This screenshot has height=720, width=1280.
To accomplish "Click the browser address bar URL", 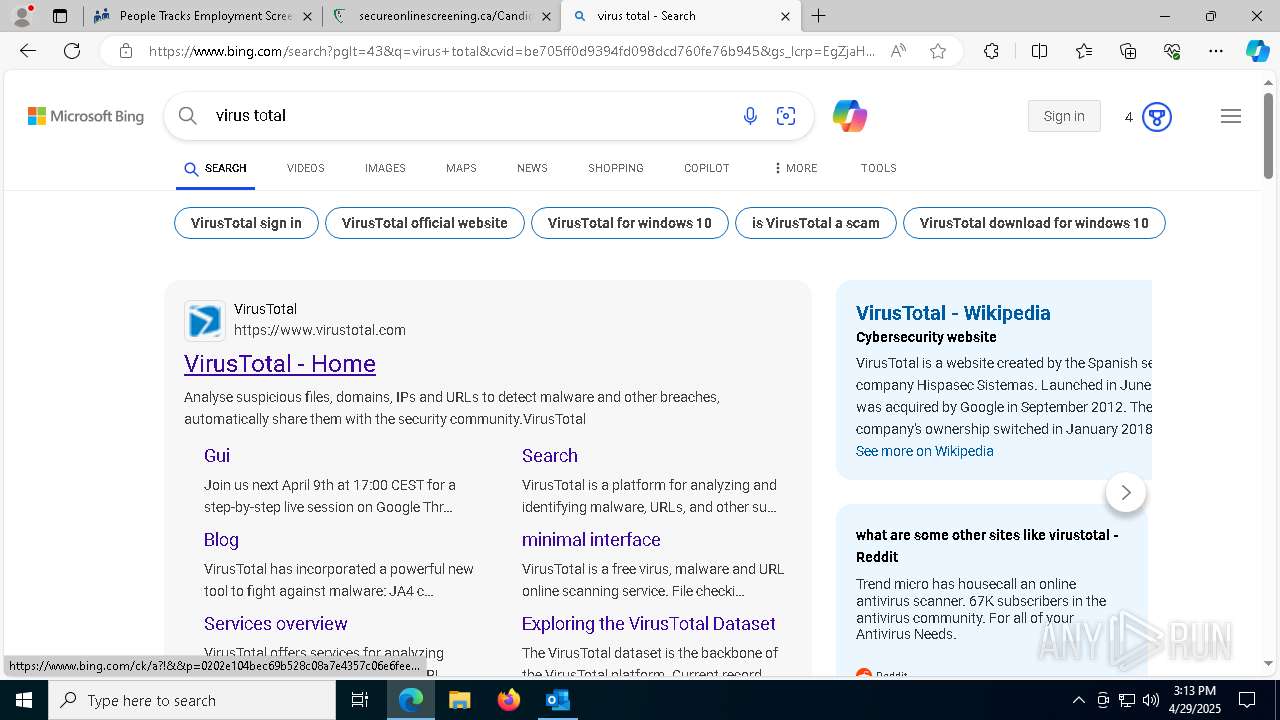I will point(511,51).
